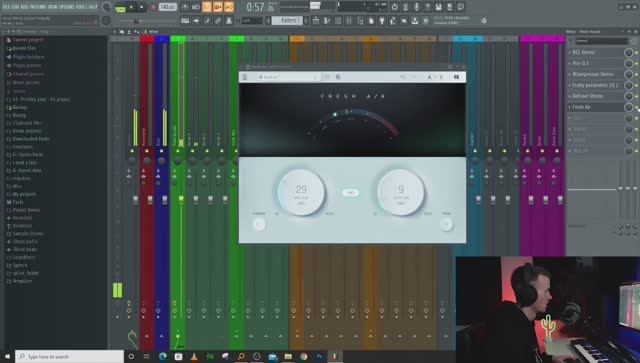
Task: Toggle the orange countdown-before-recording icon
Action: click(207, 7)
